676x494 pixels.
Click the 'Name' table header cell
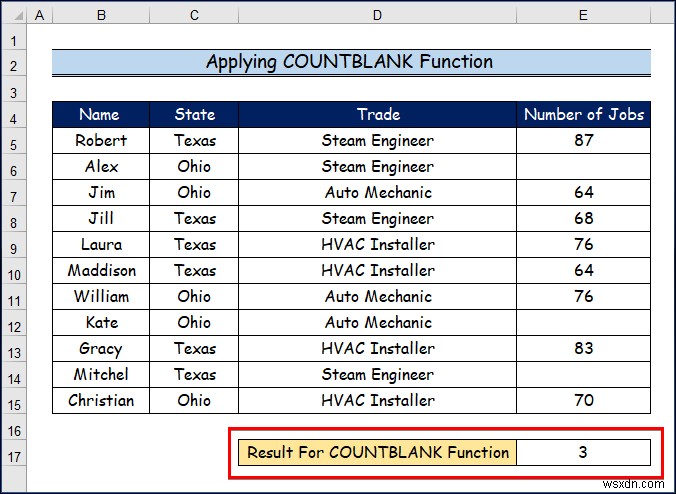(101, 115)
